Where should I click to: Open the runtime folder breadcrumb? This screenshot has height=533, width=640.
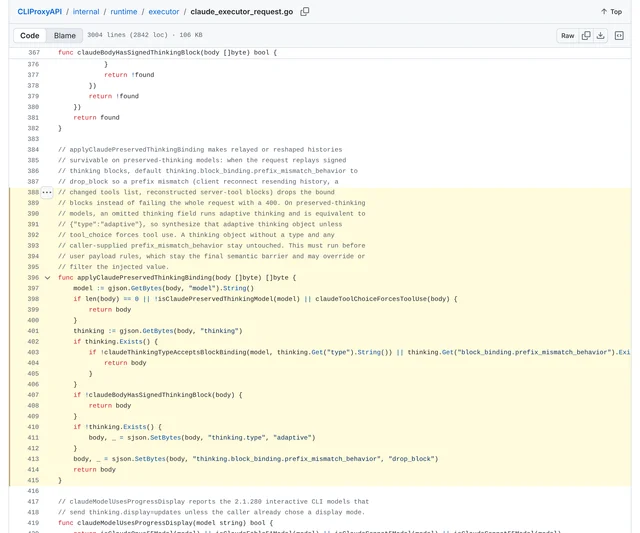pos(124,12)
